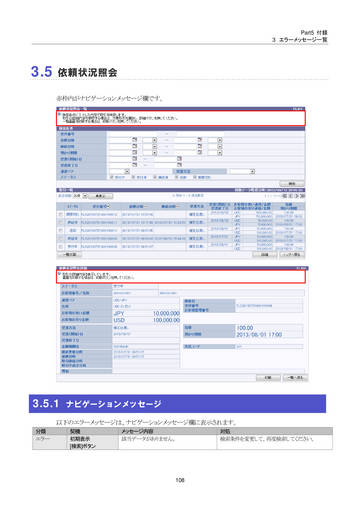360x509 pixels.
Task: Click the redisplay button beside the display-count dropdown
Action: tap(100, 196)
